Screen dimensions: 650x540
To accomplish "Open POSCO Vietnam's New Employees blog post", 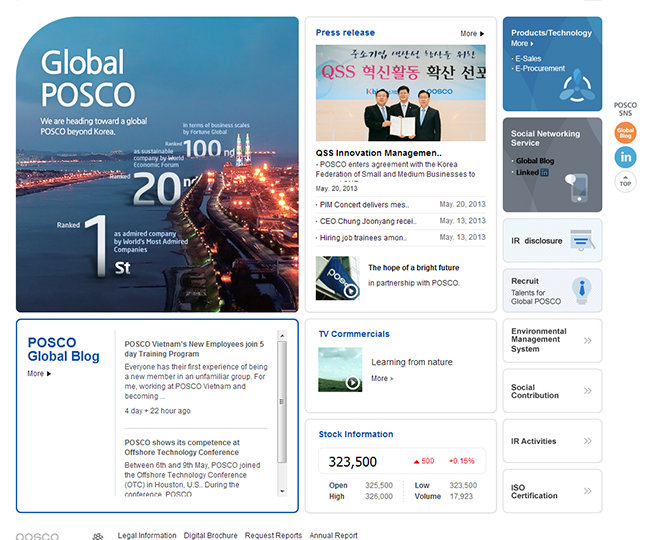I will [x=194, y=349].
